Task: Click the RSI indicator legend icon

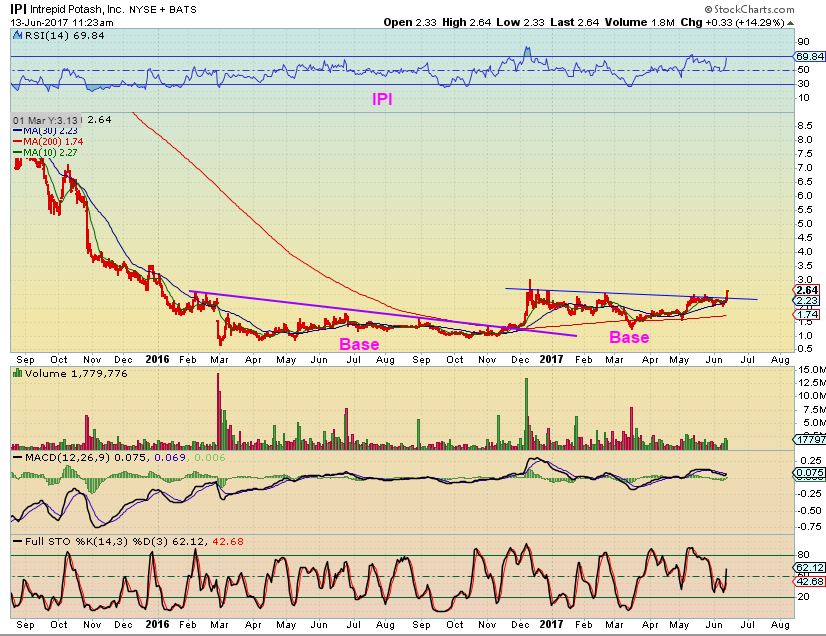Action: pos(17,36)
